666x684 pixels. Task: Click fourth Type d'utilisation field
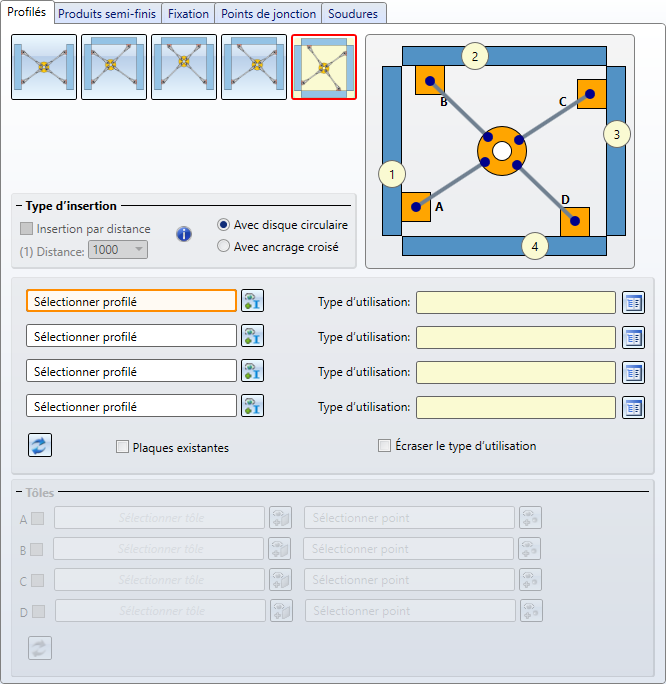coord(516,407)
